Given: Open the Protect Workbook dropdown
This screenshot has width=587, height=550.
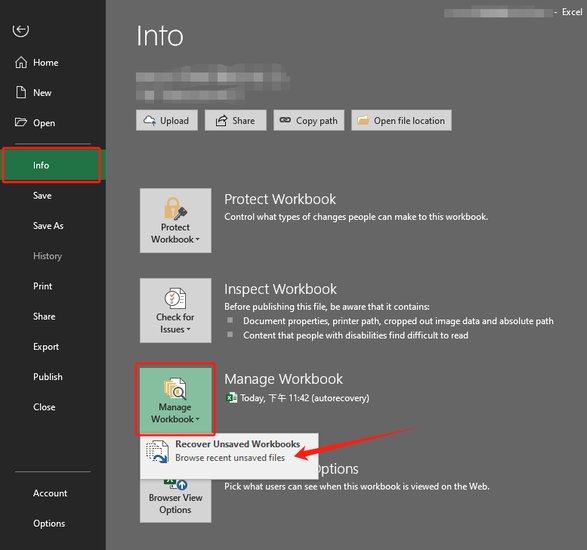Looking at the screenshot, I should click(x=176, y=221).
